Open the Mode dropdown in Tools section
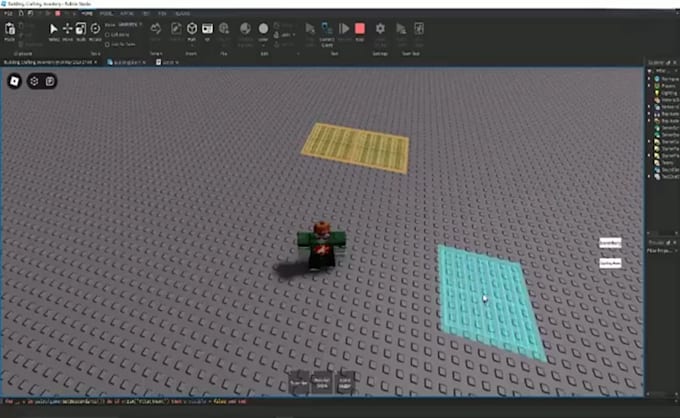 129,25
